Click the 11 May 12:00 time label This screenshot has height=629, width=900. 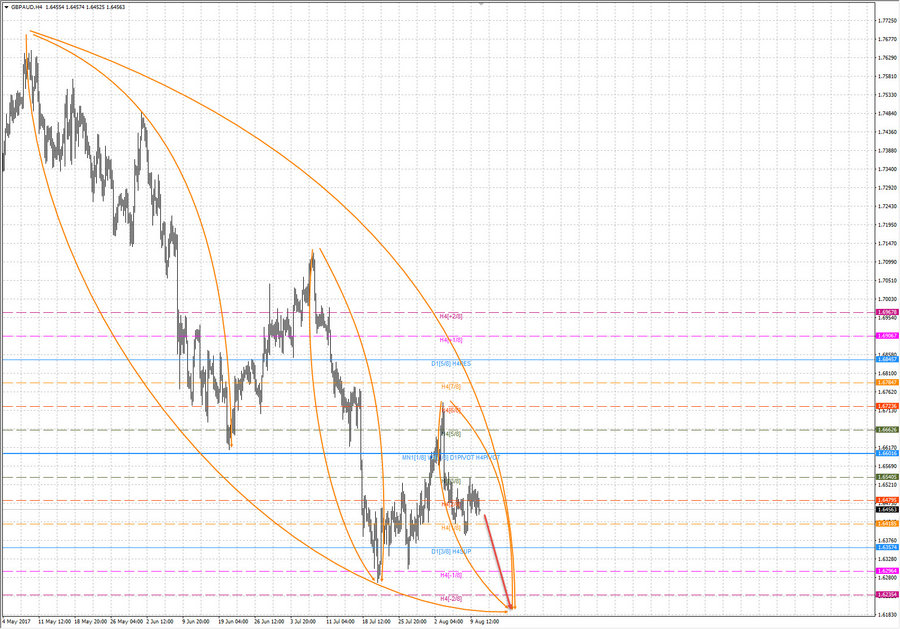coord(55,621)
